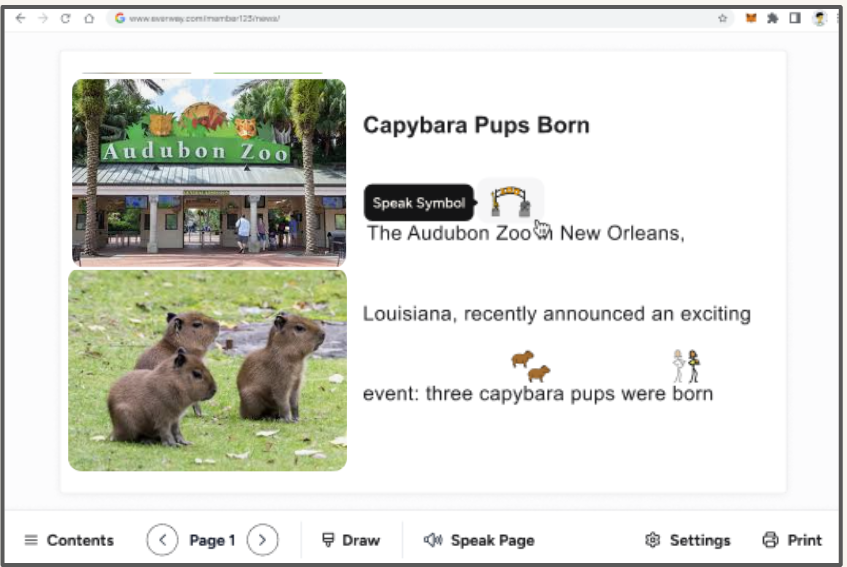Toggle the browser side panel

[x=795, y=18]
